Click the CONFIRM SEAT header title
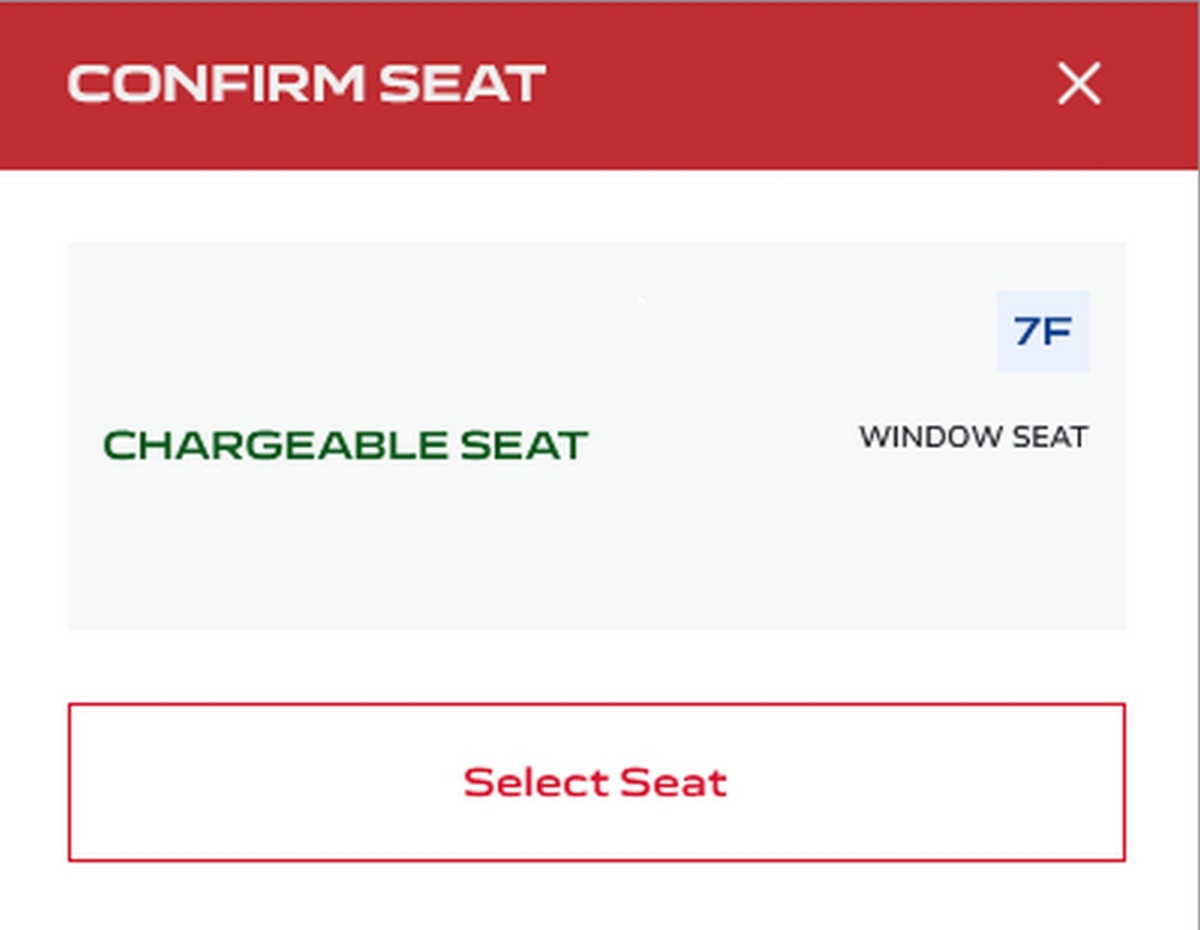 [306, 84]
